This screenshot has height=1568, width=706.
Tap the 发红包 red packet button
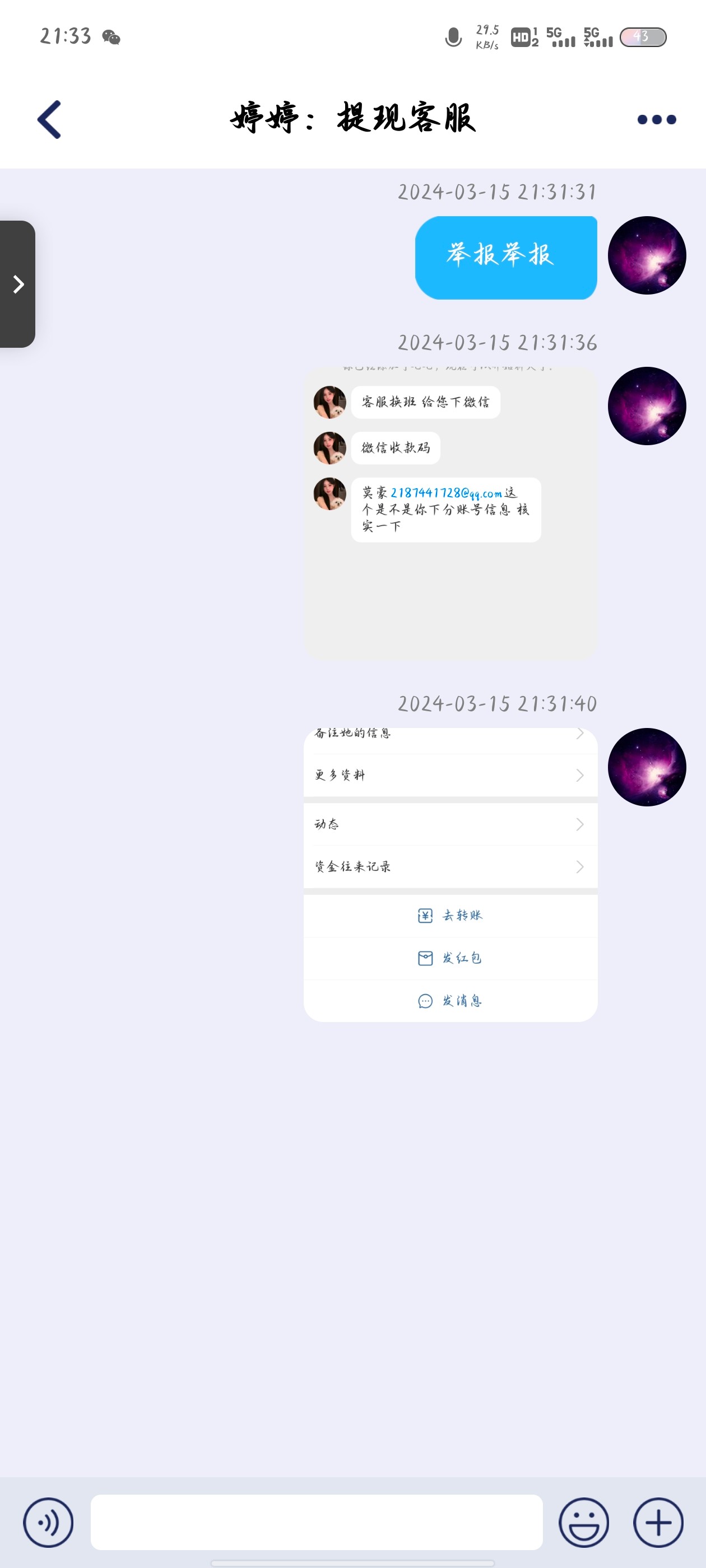(450, 958)
